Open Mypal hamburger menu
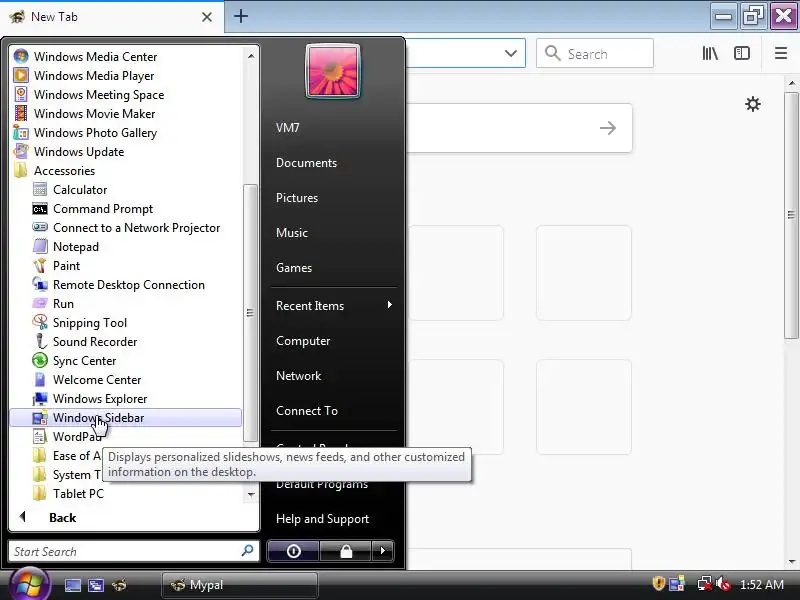The height and width of the screenshot is (600, 800). pos(781,53)
